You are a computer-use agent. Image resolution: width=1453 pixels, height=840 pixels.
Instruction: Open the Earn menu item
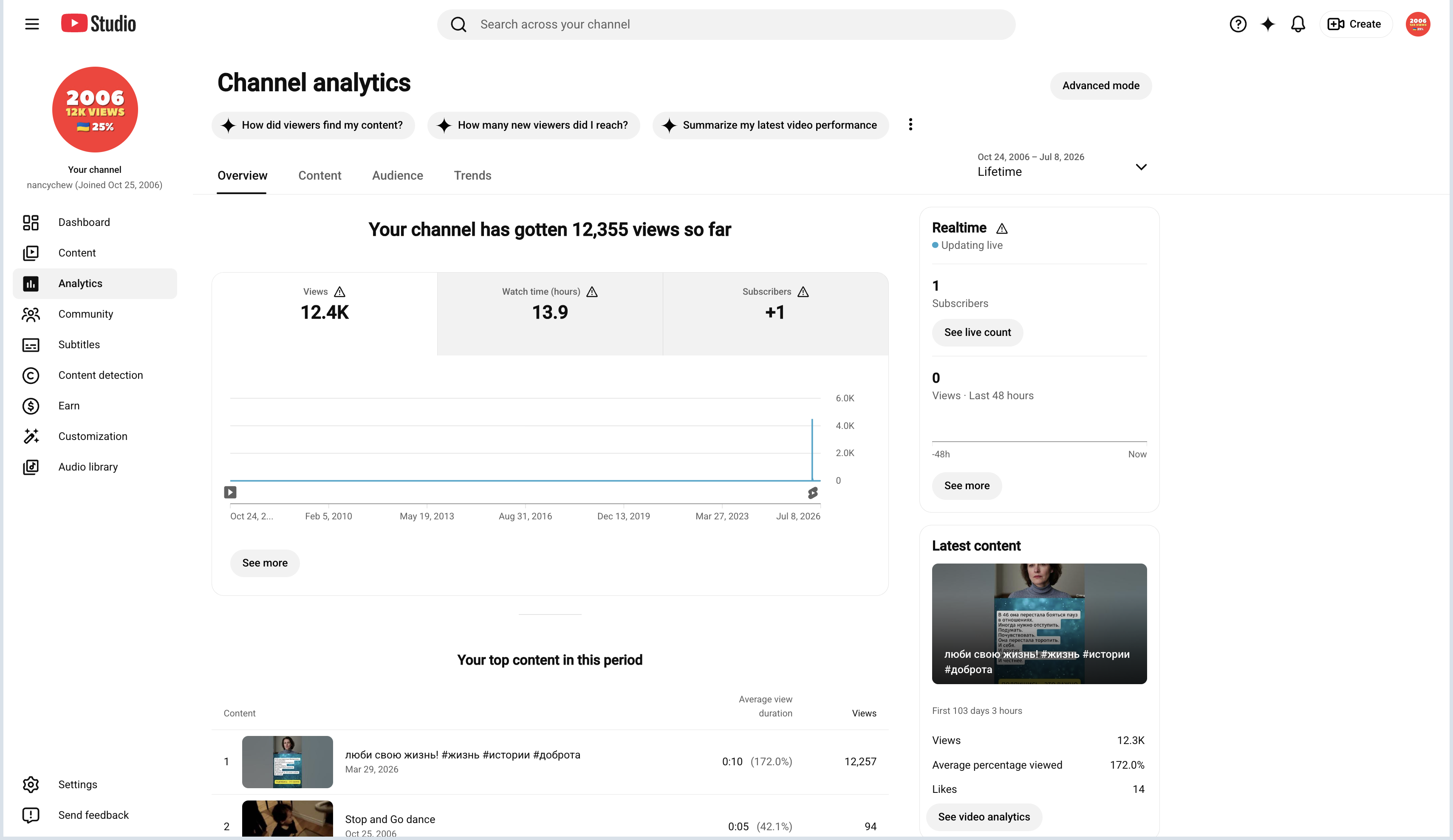point(95,406)
